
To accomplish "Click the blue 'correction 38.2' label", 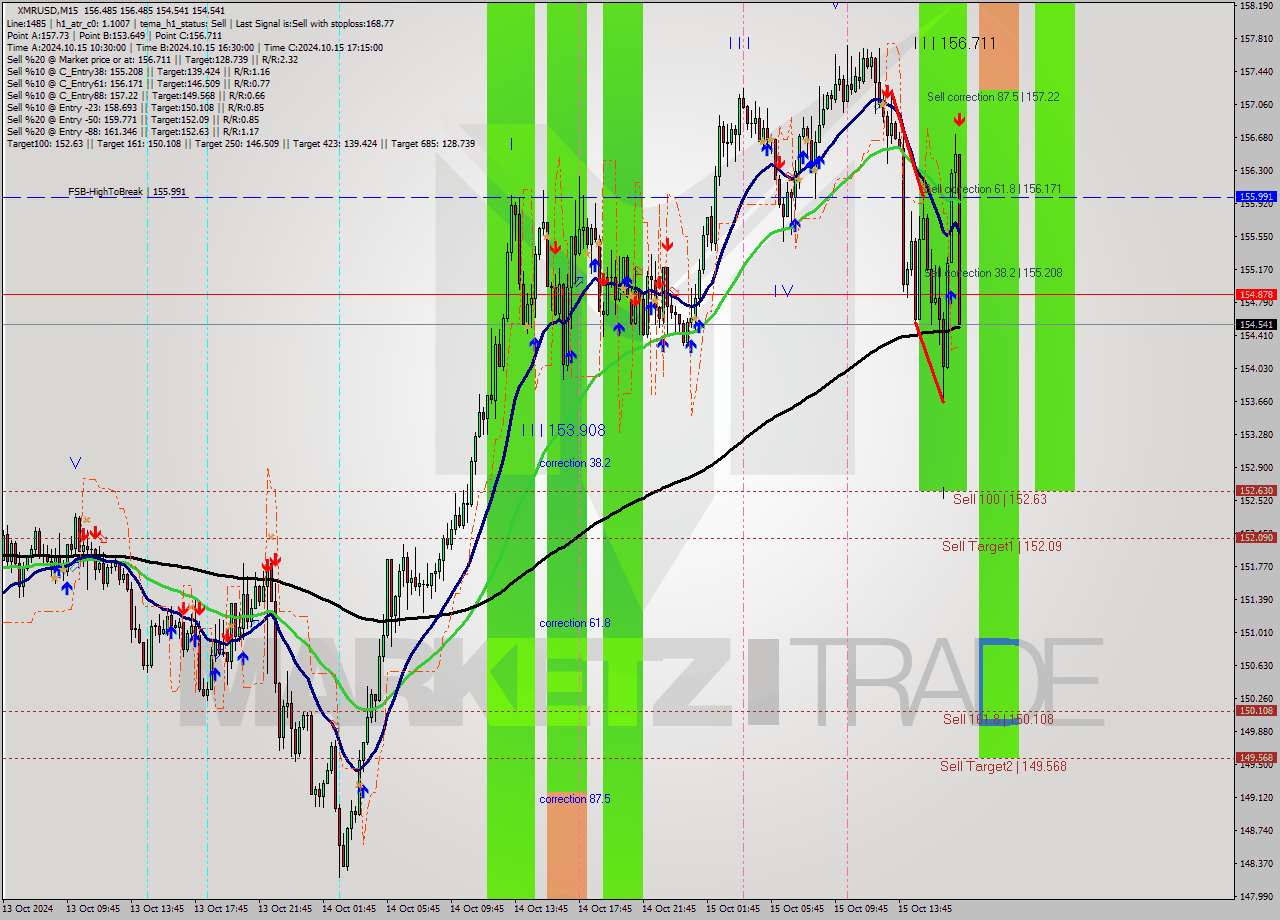I will [x=575, y=463].
